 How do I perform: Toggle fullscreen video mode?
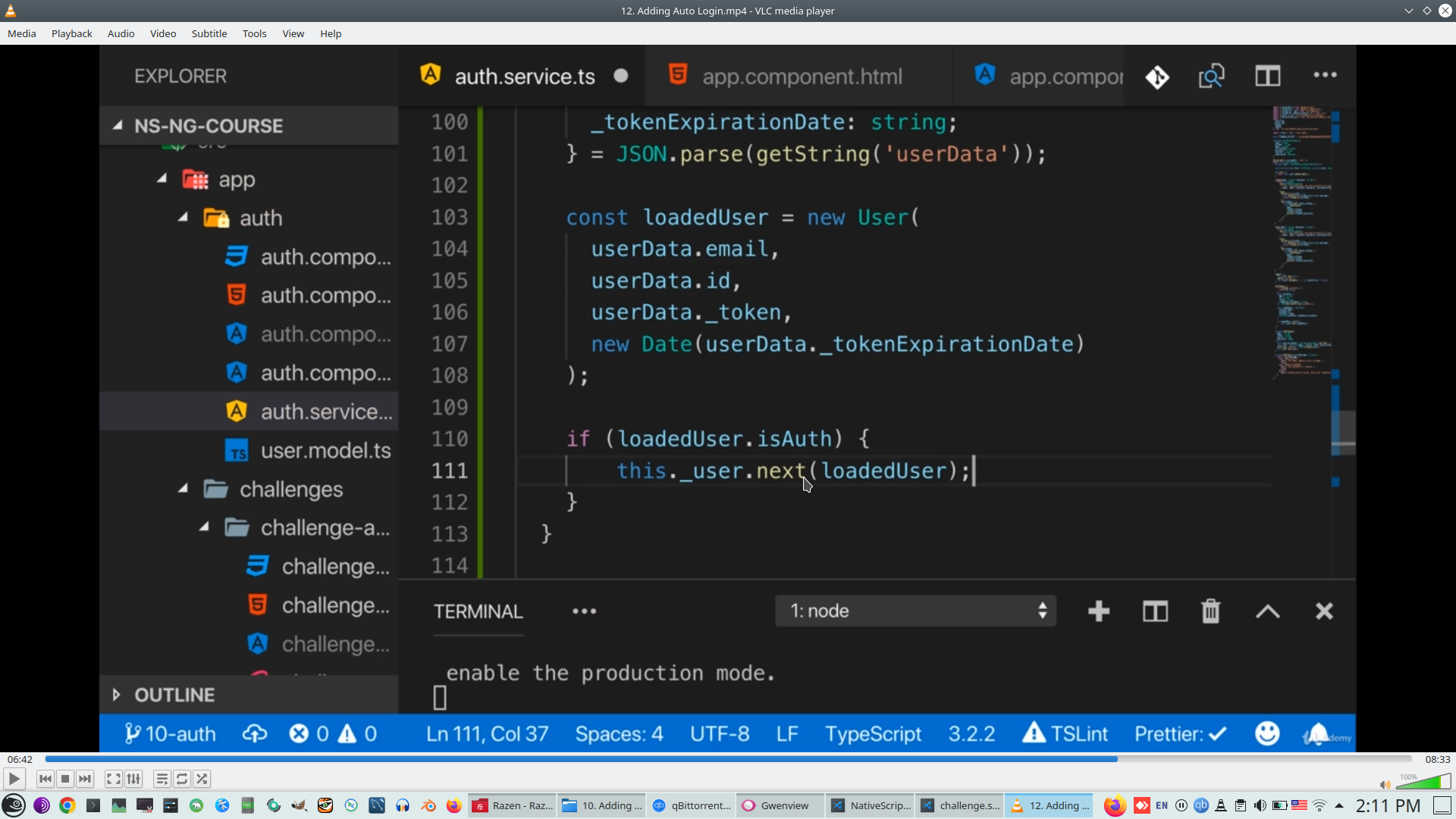coord(113,779)
